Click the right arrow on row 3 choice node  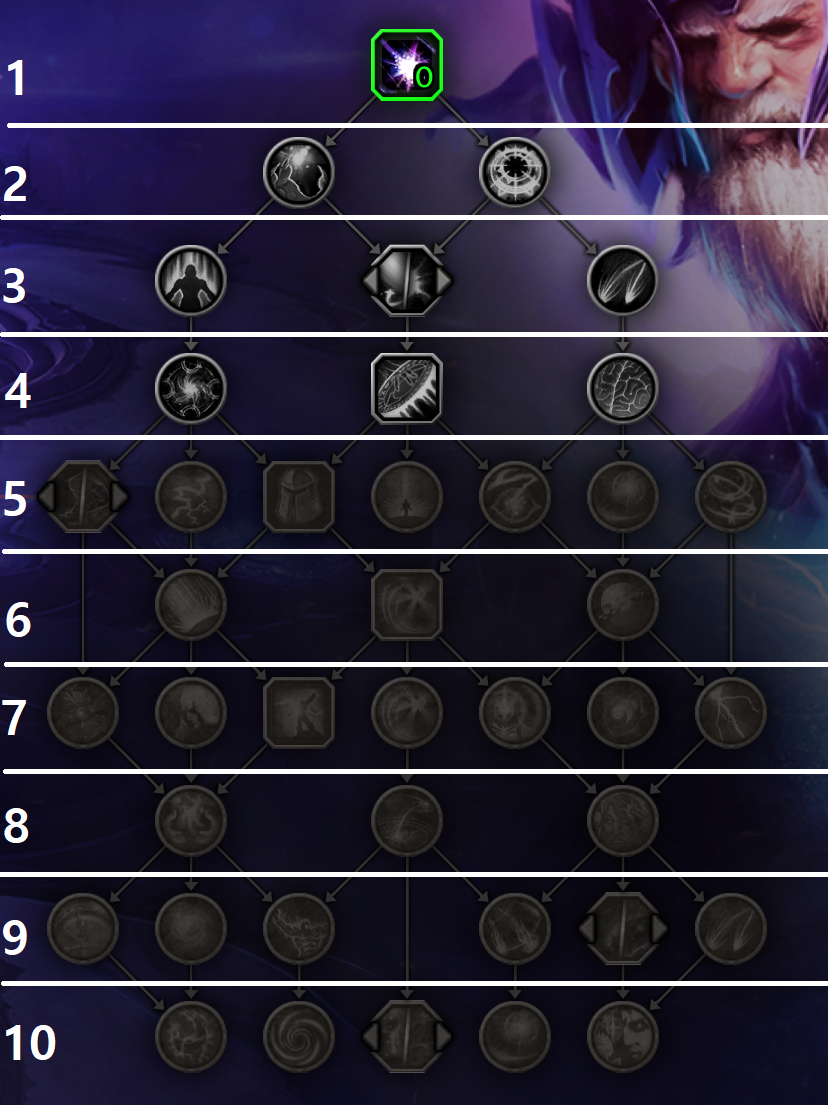(443, 280)
